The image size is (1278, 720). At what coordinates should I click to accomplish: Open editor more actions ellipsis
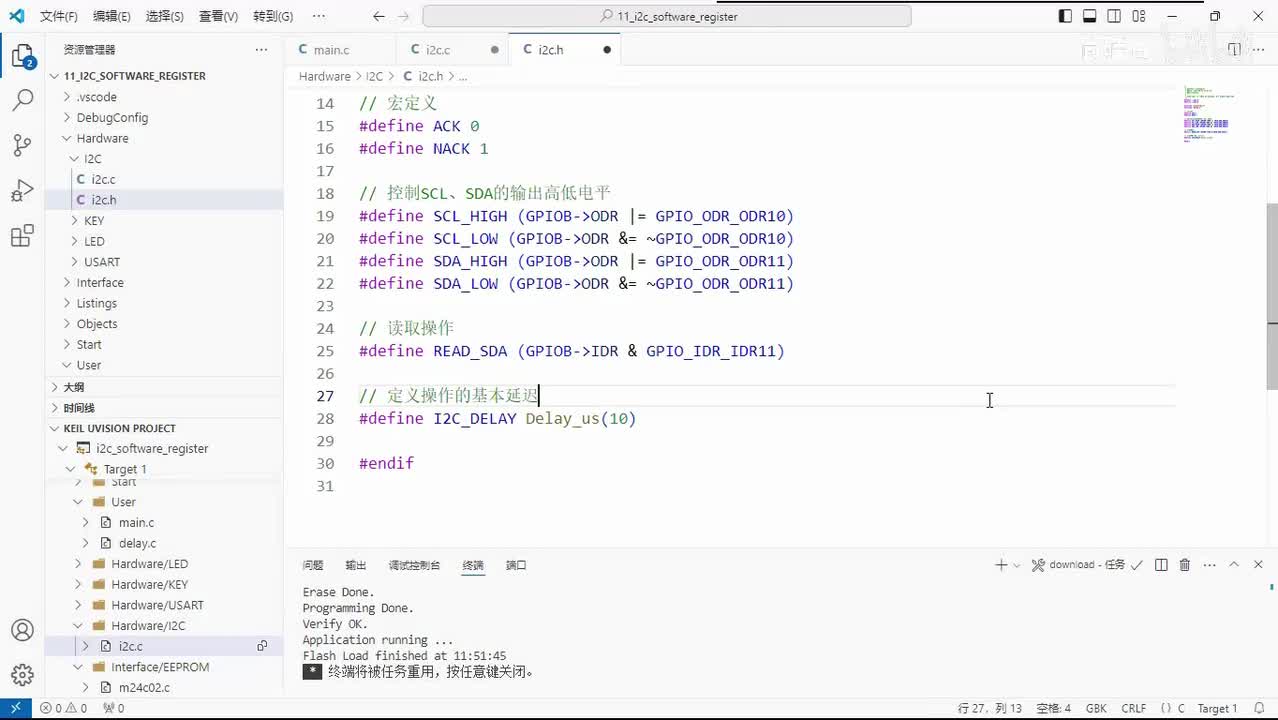[x=1259, y=49]
